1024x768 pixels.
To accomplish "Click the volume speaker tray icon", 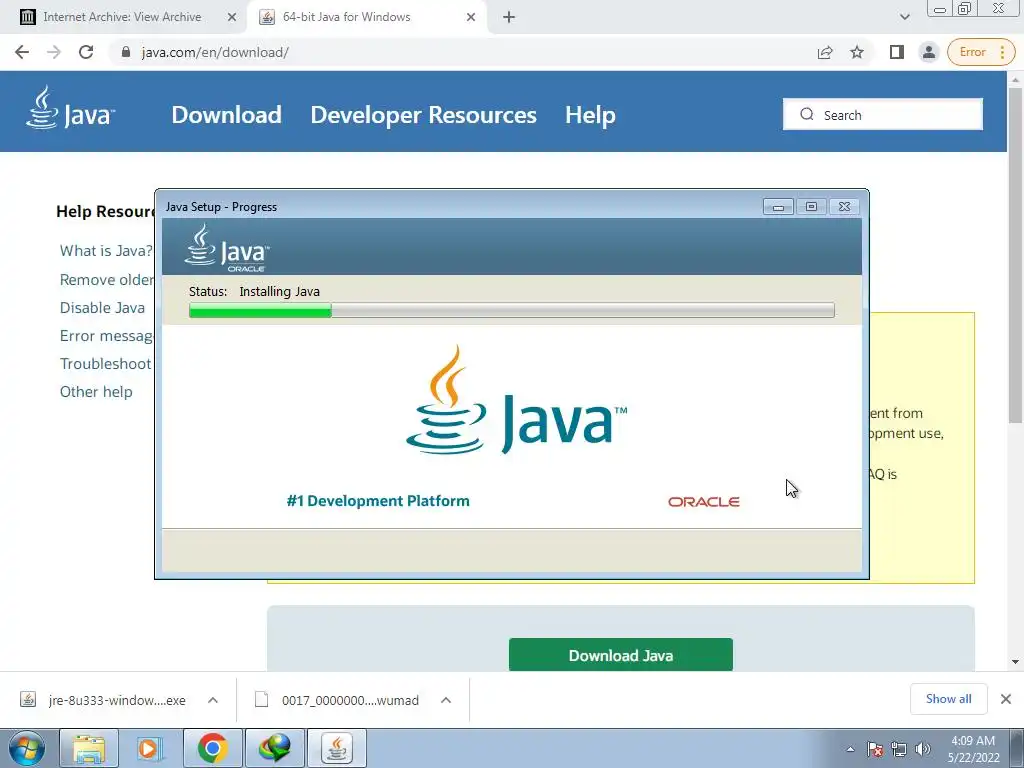I will pos(923,749).
